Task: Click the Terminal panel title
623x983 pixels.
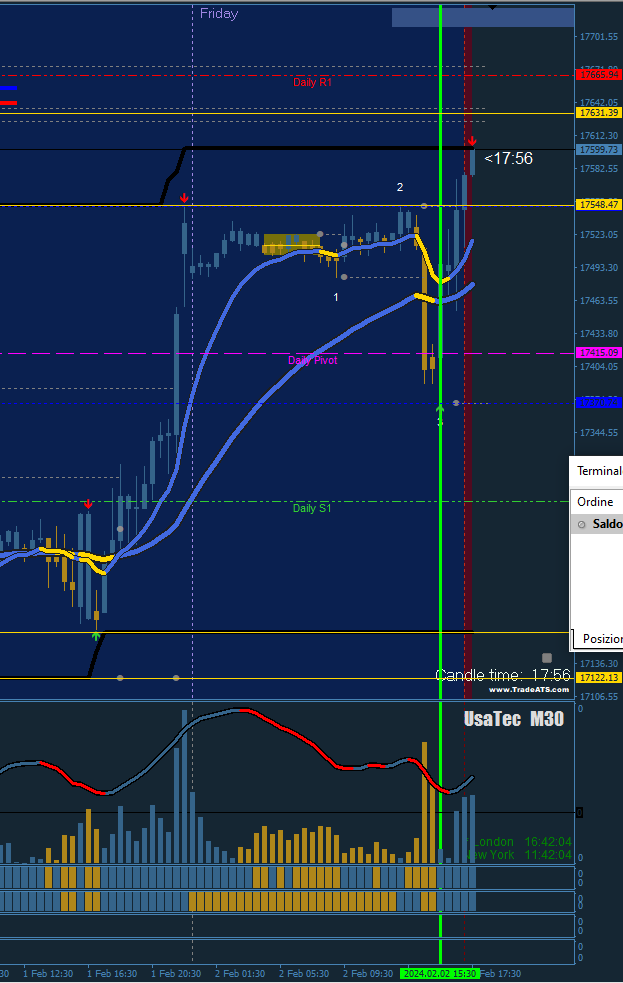Action: point(600,471)
